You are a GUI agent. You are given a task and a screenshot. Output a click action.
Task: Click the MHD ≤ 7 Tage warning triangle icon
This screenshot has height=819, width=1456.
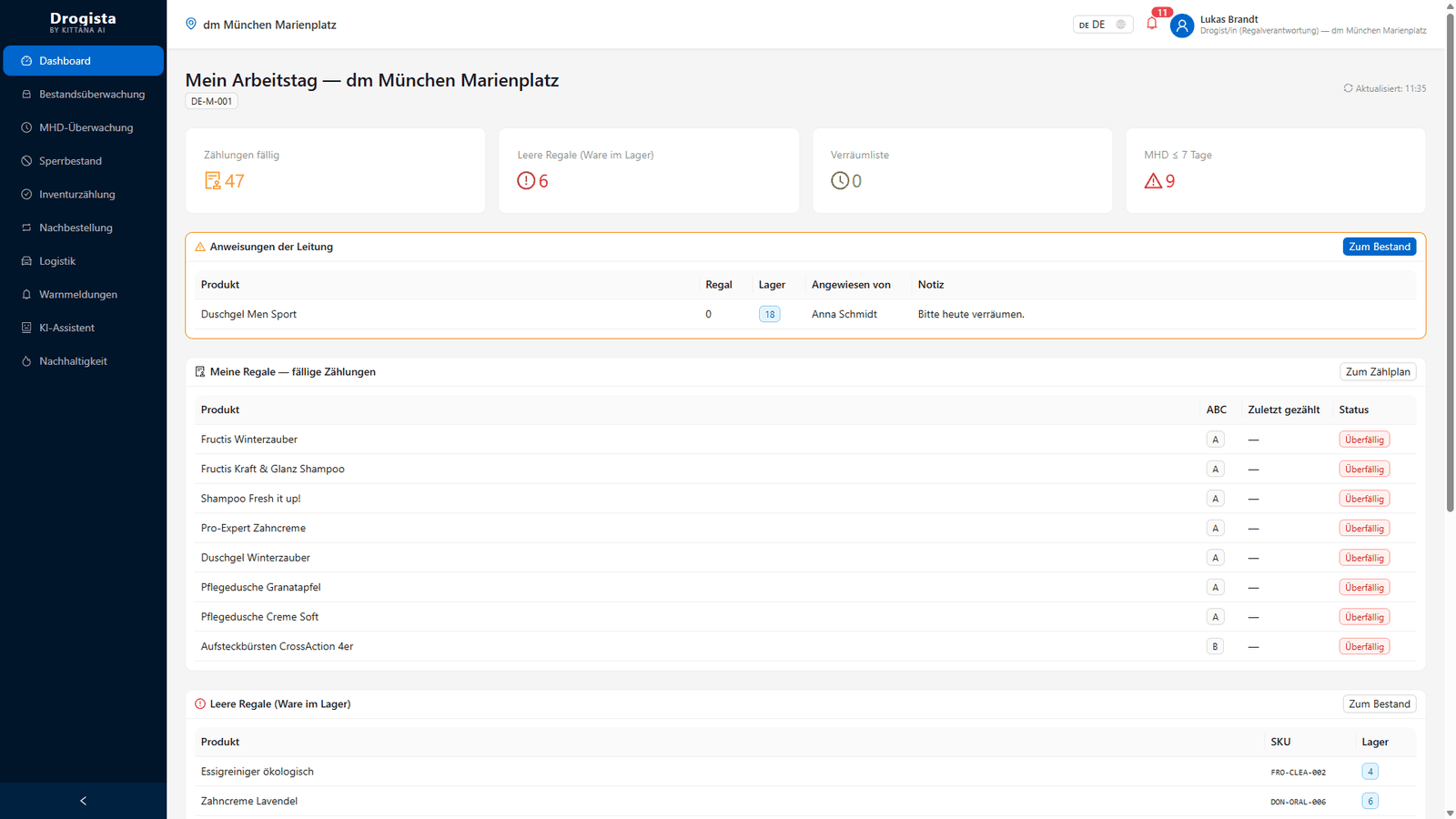coord(1153,181)
